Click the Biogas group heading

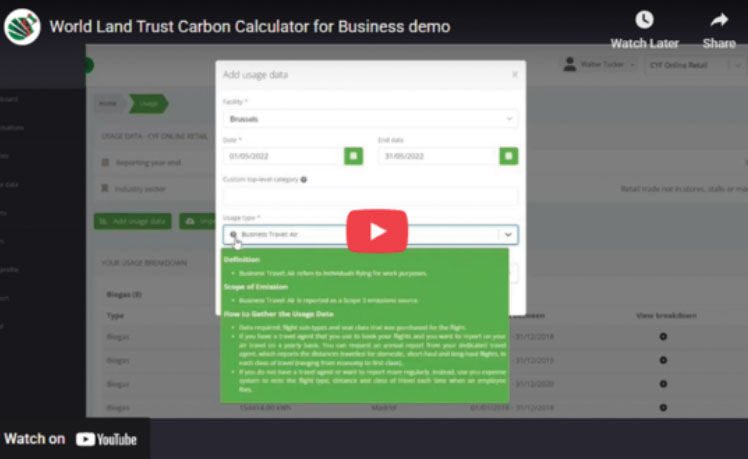(124, 294)
